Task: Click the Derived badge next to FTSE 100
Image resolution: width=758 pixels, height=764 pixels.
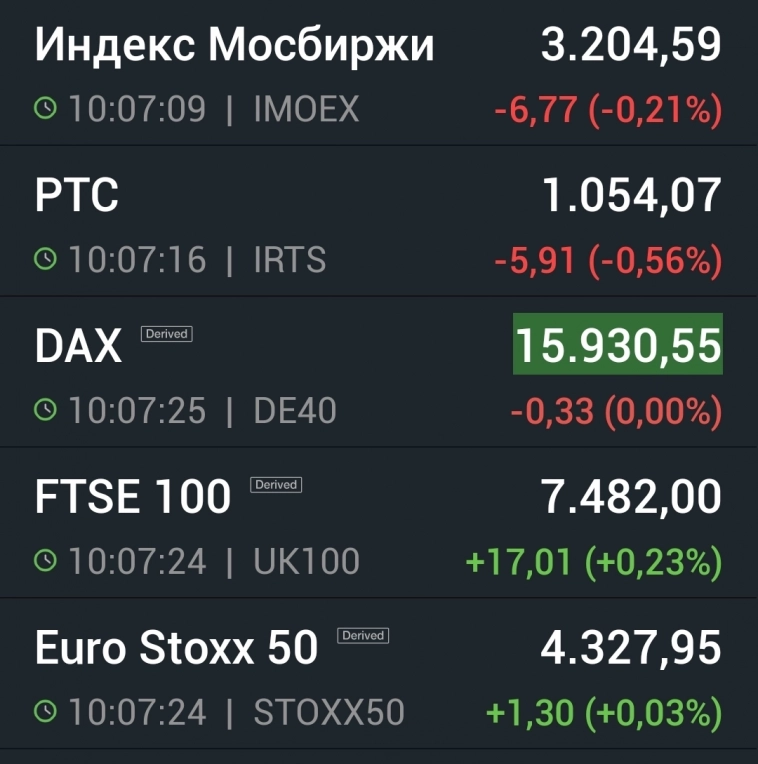Action: pyautogui.click(x=276, y=485)
